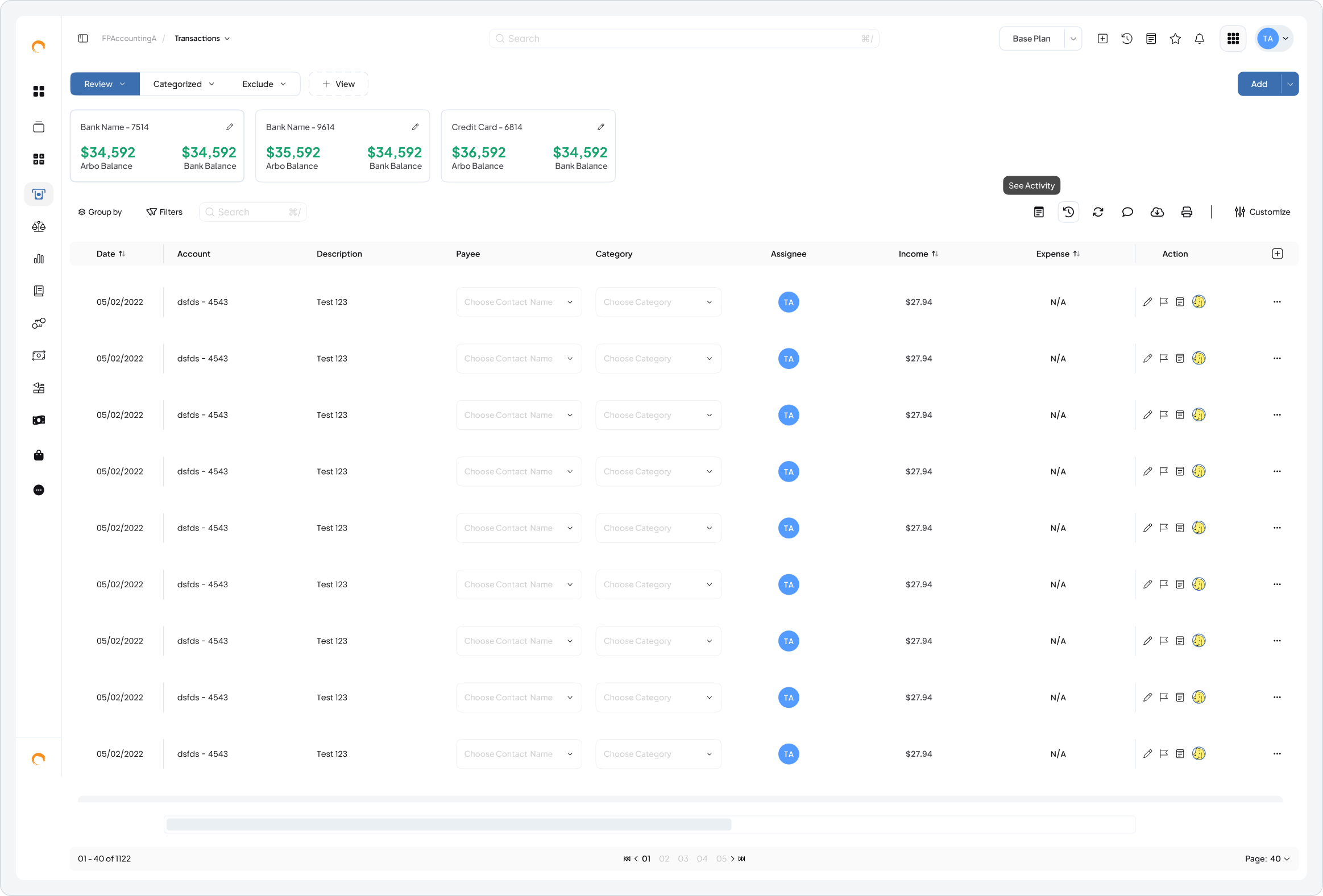Click the stacked layers sidebar icon

[x=39, y=127]
